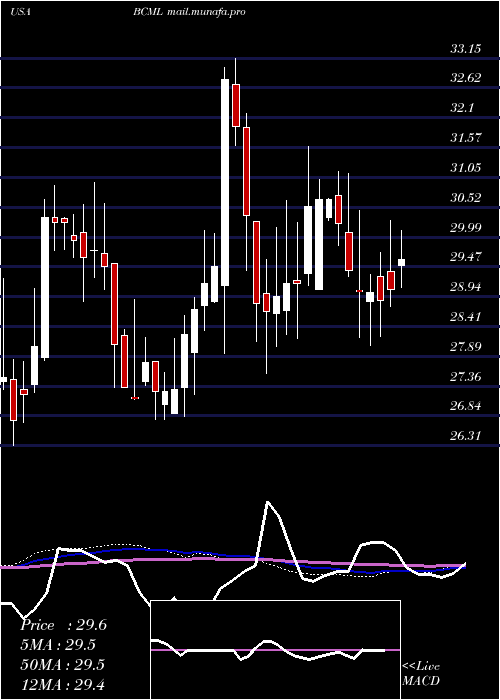Select the 32.62 price axis label
Screen dimensions: 500x700
(466, 78)
